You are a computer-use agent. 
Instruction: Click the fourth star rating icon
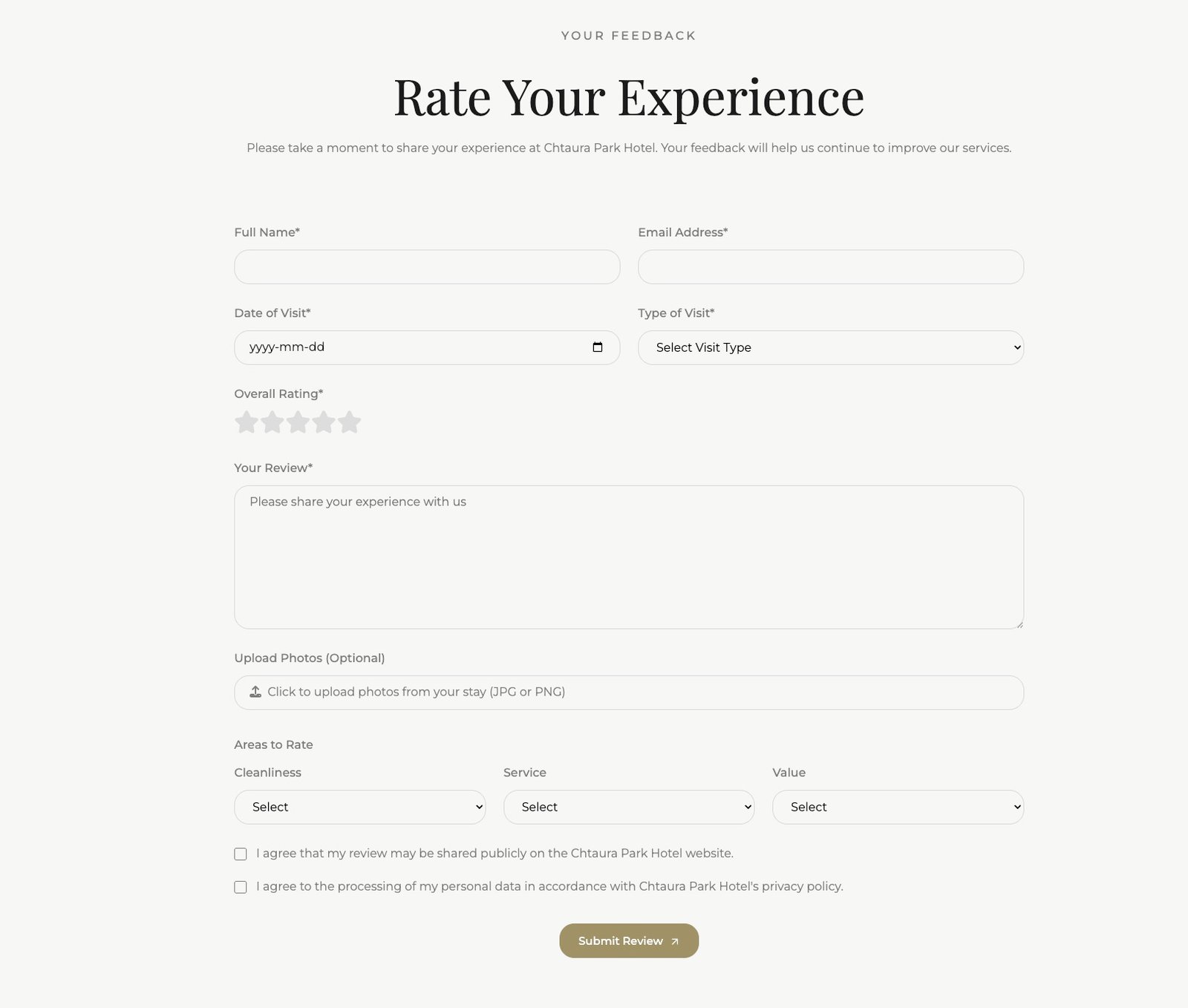323,422
